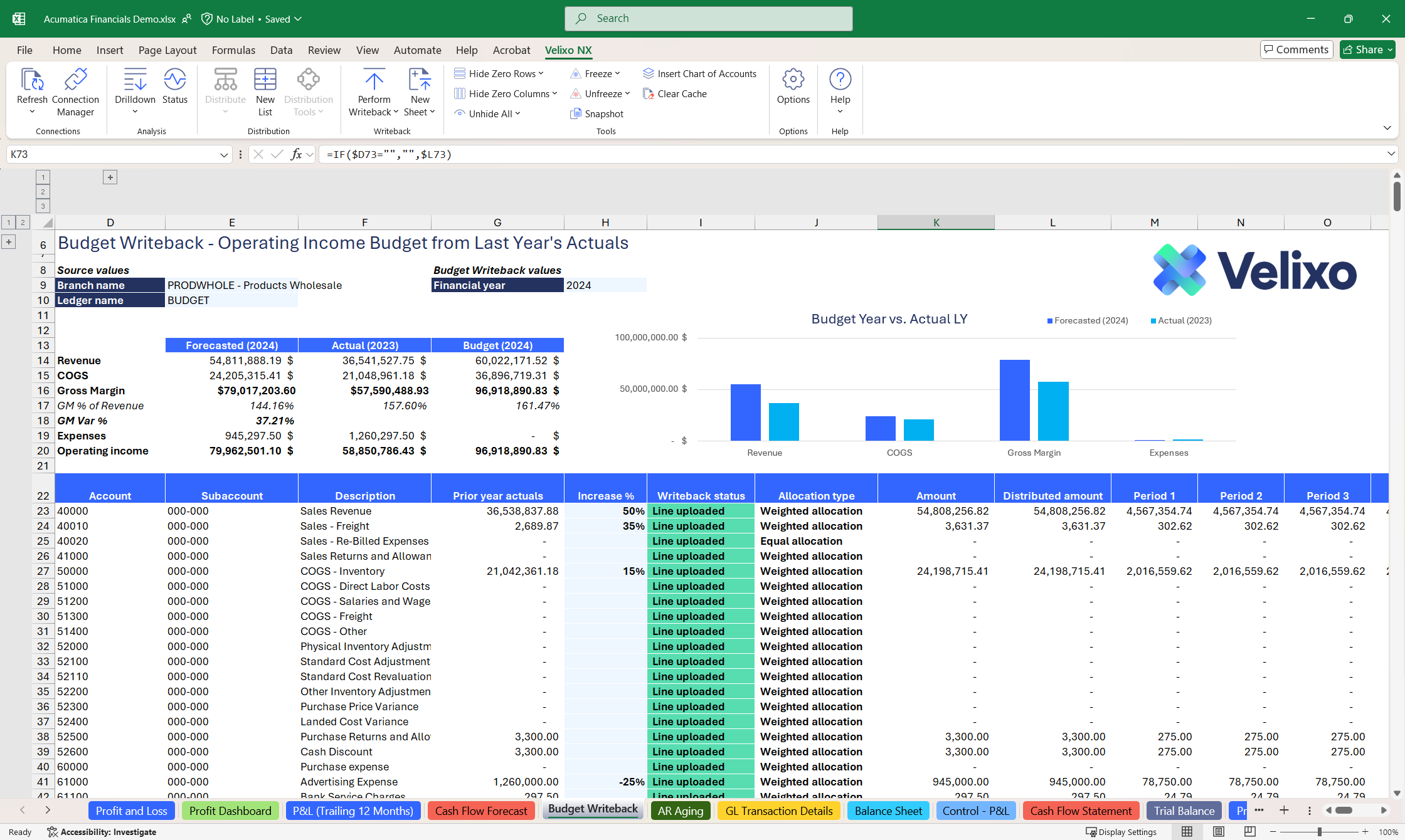Screen dimensions: 1405x840
Task: Click the Clear Cache tool
Action: [674, 93]
